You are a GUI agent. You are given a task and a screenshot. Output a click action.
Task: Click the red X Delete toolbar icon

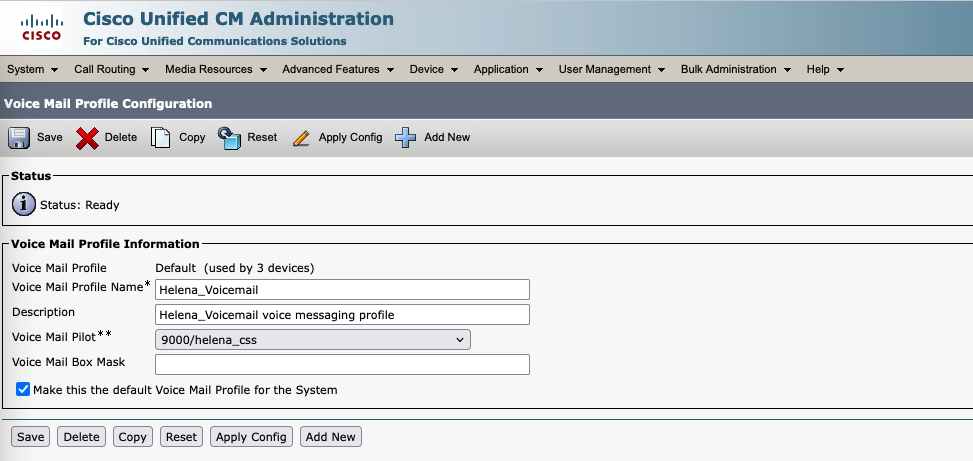click(x=88, y=138)
